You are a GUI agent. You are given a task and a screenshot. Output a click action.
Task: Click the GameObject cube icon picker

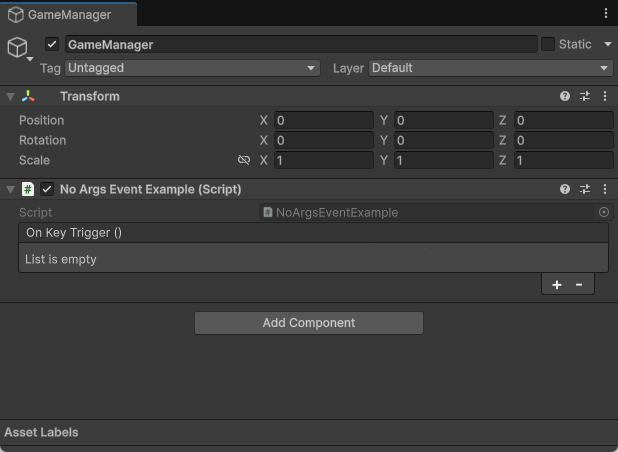(x=17, y=49)
